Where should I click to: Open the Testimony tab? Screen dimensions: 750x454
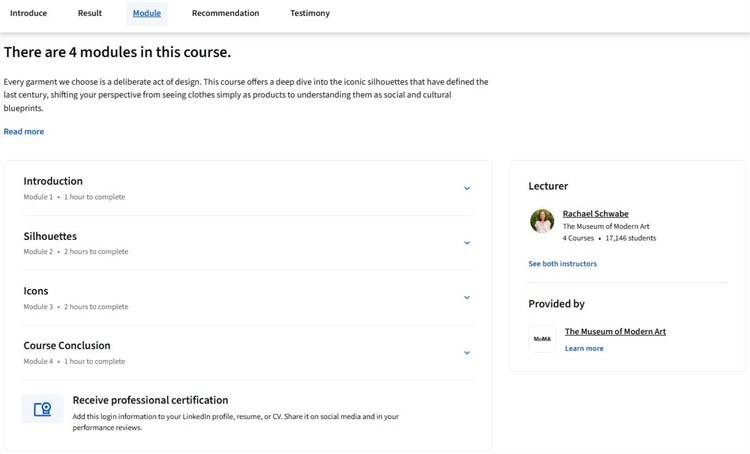click(310, 13)
